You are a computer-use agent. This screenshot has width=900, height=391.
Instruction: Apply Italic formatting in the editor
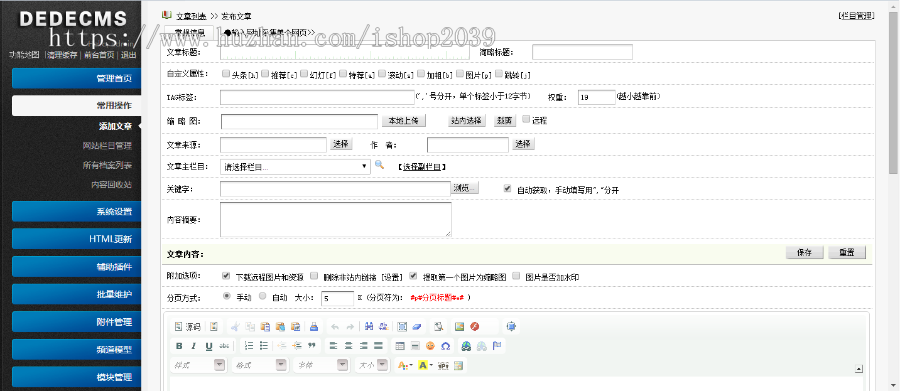point(194,346)
